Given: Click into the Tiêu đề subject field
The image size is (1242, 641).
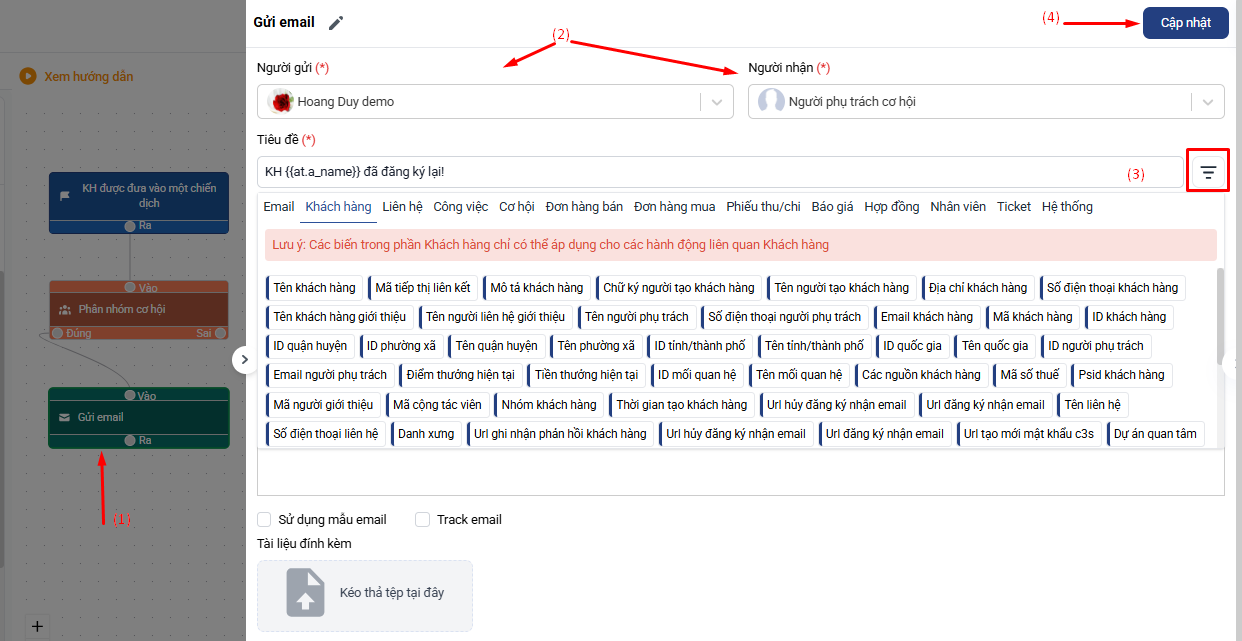Looking at the screenshot, I should click(720, 172).
